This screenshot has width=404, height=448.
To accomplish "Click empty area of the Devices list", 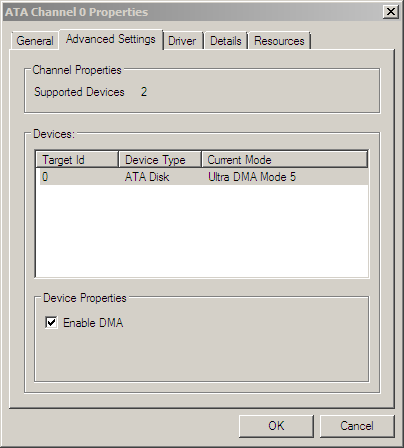I will tap(202, 231).
